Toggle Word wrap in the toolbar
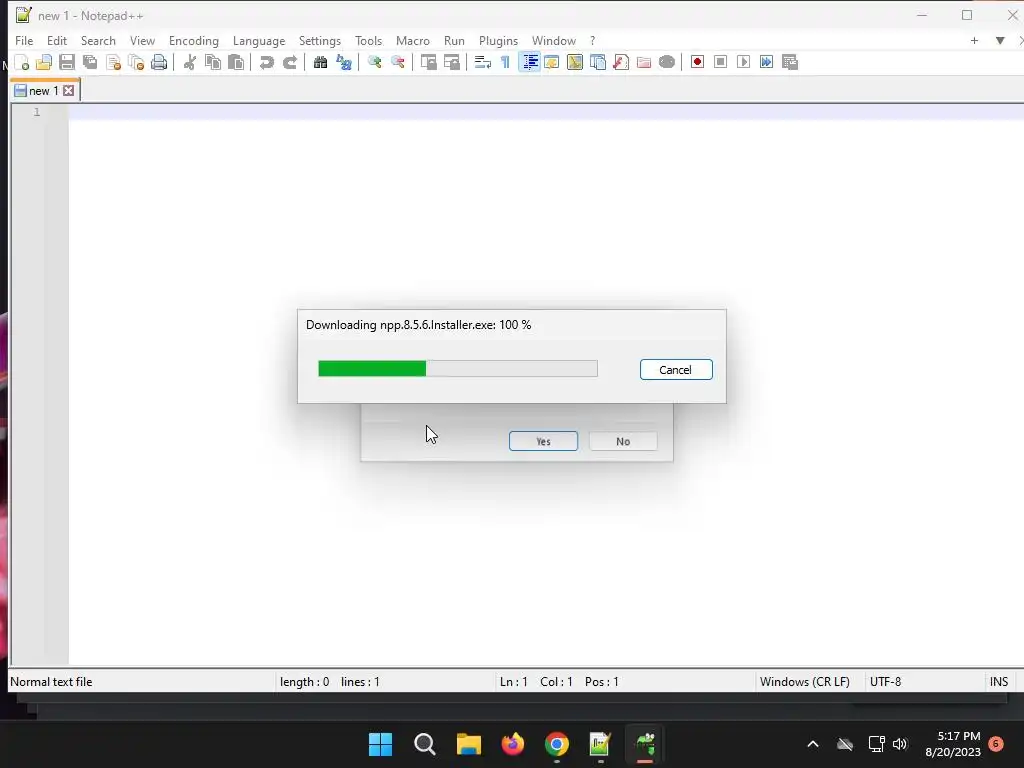This screenshot has height=768, width=1024. tap(483, 63)
